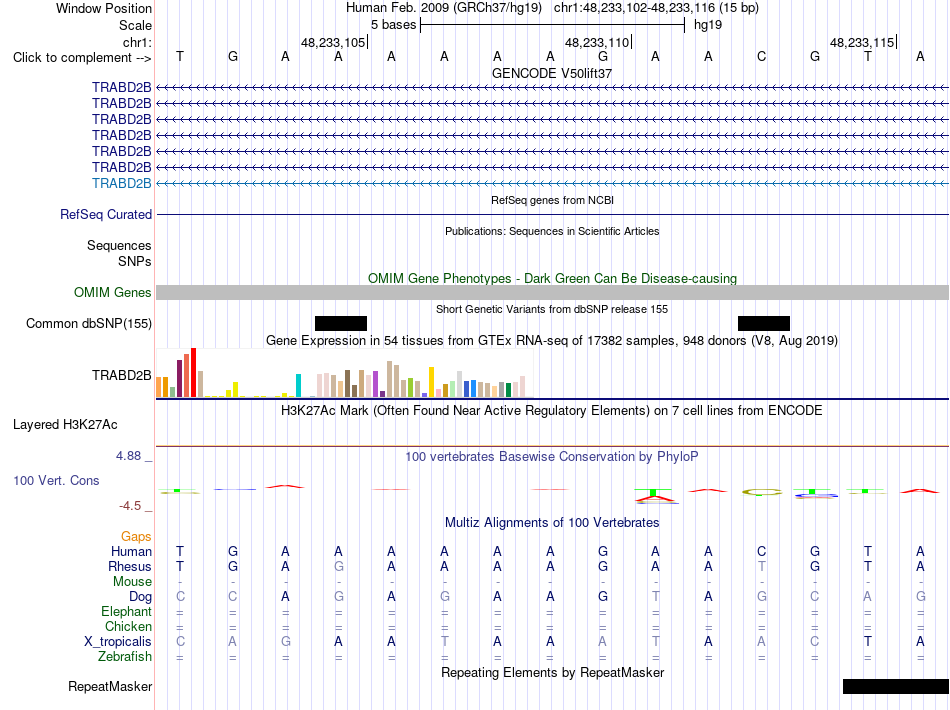Select the Elephant alignment row label
This screenshot has height=710, width=950.
pyautogui.click(x=126, y=611)
